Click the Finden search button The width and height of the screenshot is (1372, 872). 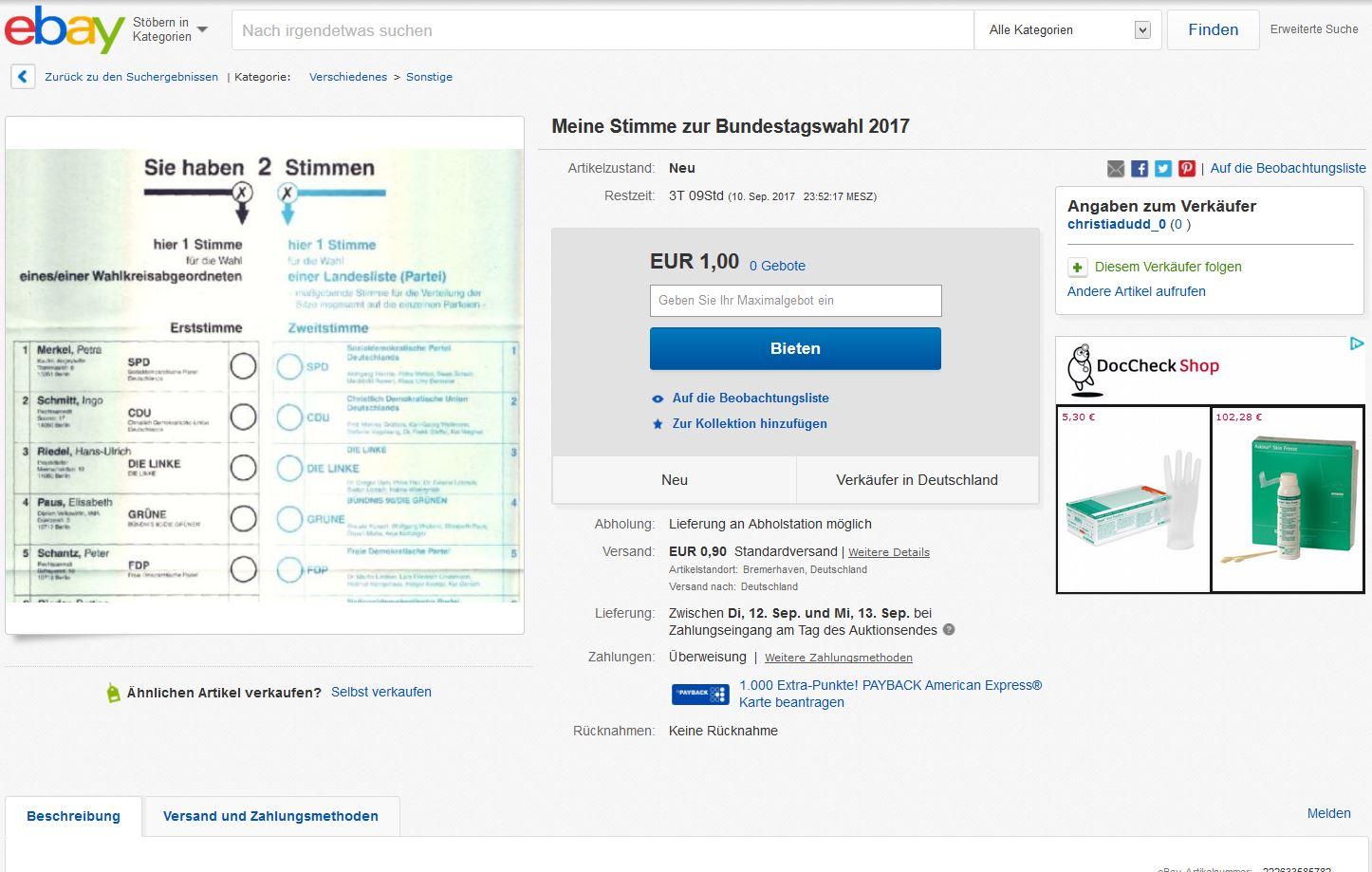[1213, 29]
